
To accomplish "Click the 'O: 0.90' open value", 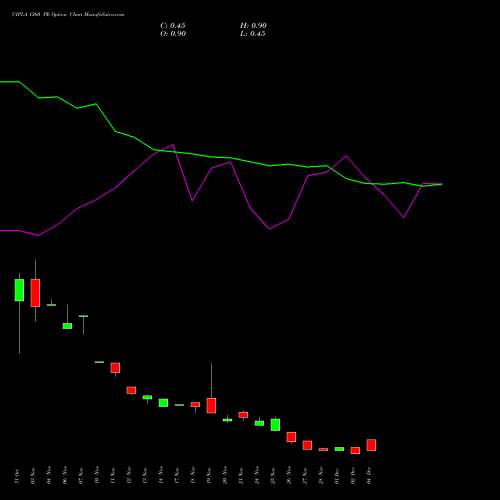I will pos(173,34).
